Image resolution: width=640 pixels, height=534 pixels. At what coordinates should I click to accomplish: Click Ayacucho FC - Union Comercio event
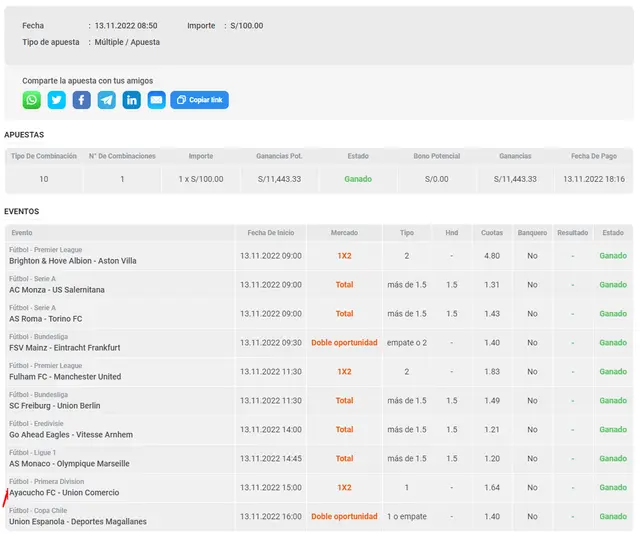[64, 493]
